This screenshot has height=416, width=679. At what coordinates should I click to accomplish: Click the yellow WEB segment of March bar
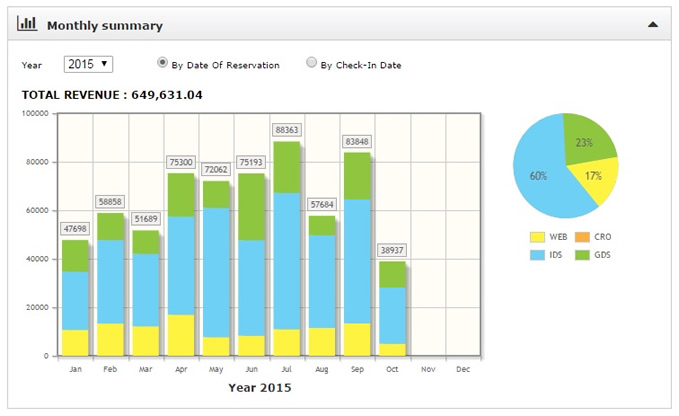pyautogui.click(x=146, y=341)
